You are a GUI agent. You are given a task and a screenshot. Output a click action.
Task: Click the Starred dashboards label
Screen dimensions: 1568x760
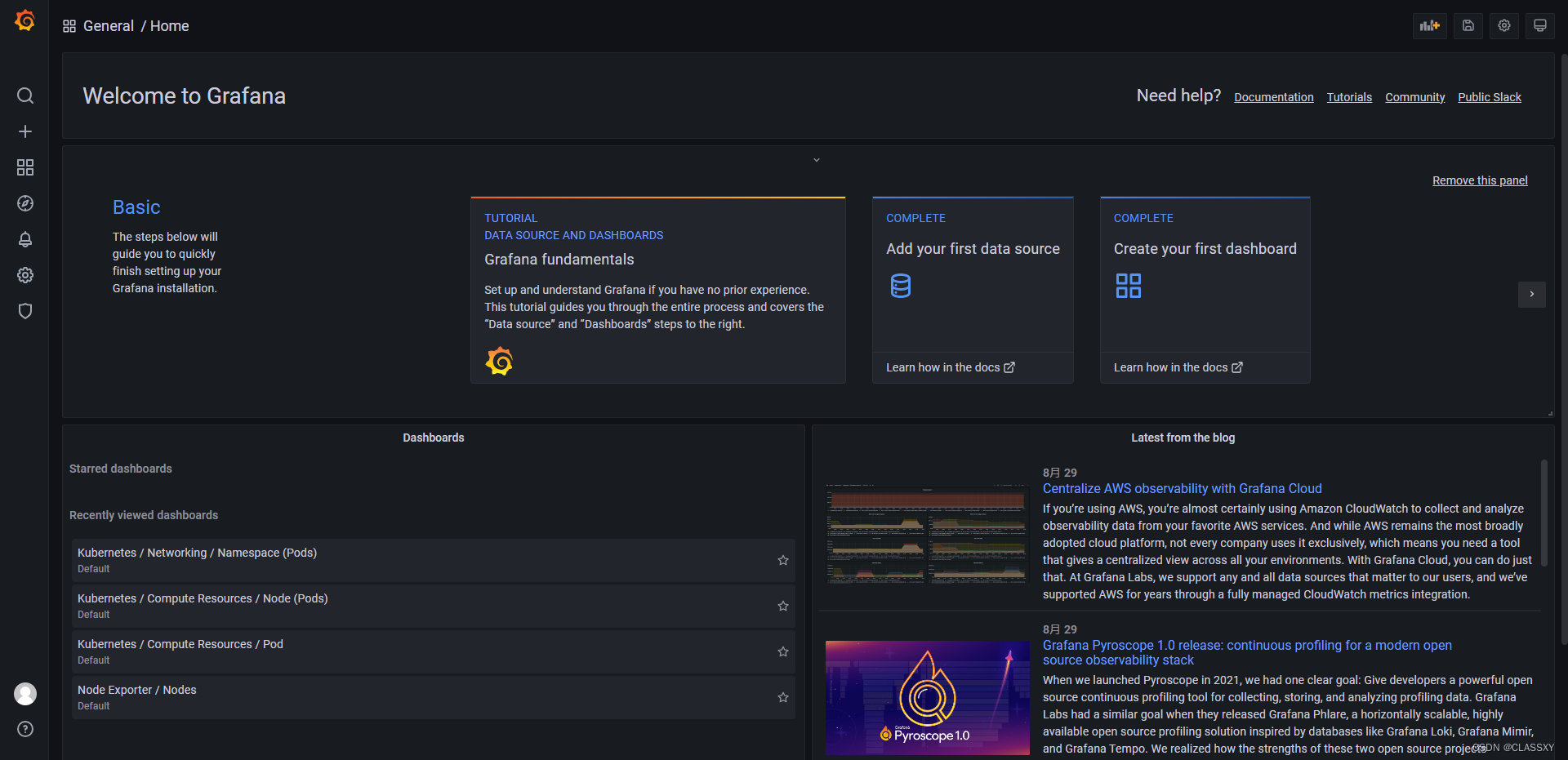121,469
